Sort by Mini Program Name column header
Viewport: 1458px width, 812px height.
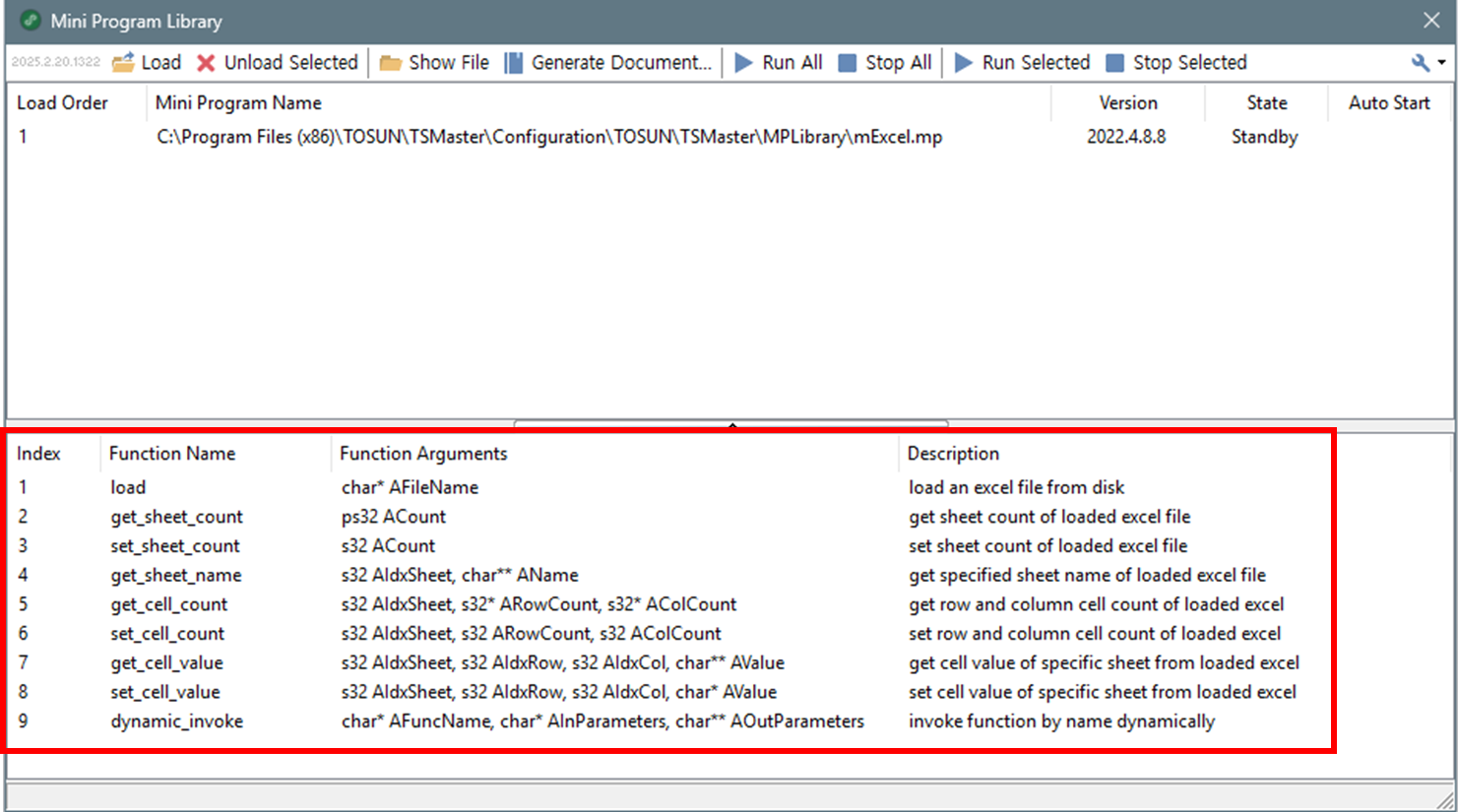click(238, 103)
